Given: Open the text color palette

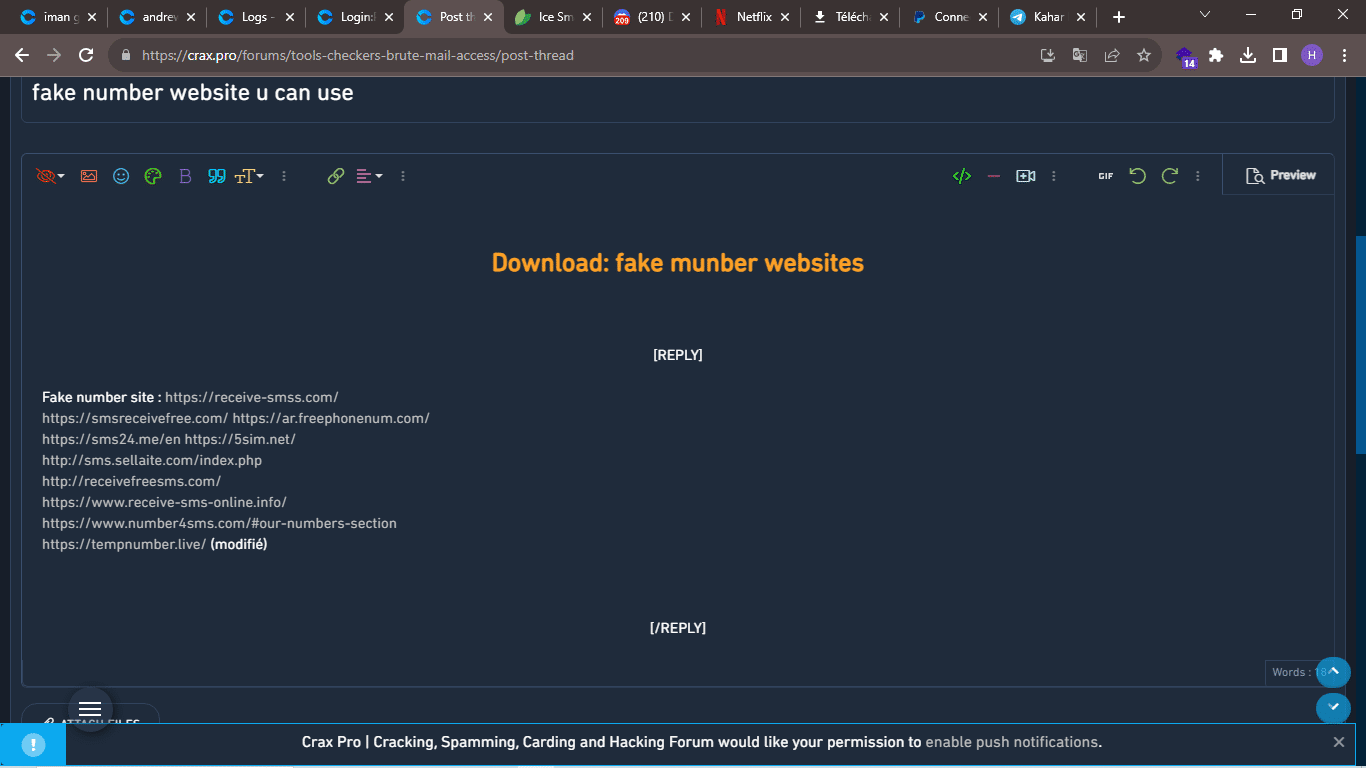Looking at the screenshot, I should click(x=153, y=176).
